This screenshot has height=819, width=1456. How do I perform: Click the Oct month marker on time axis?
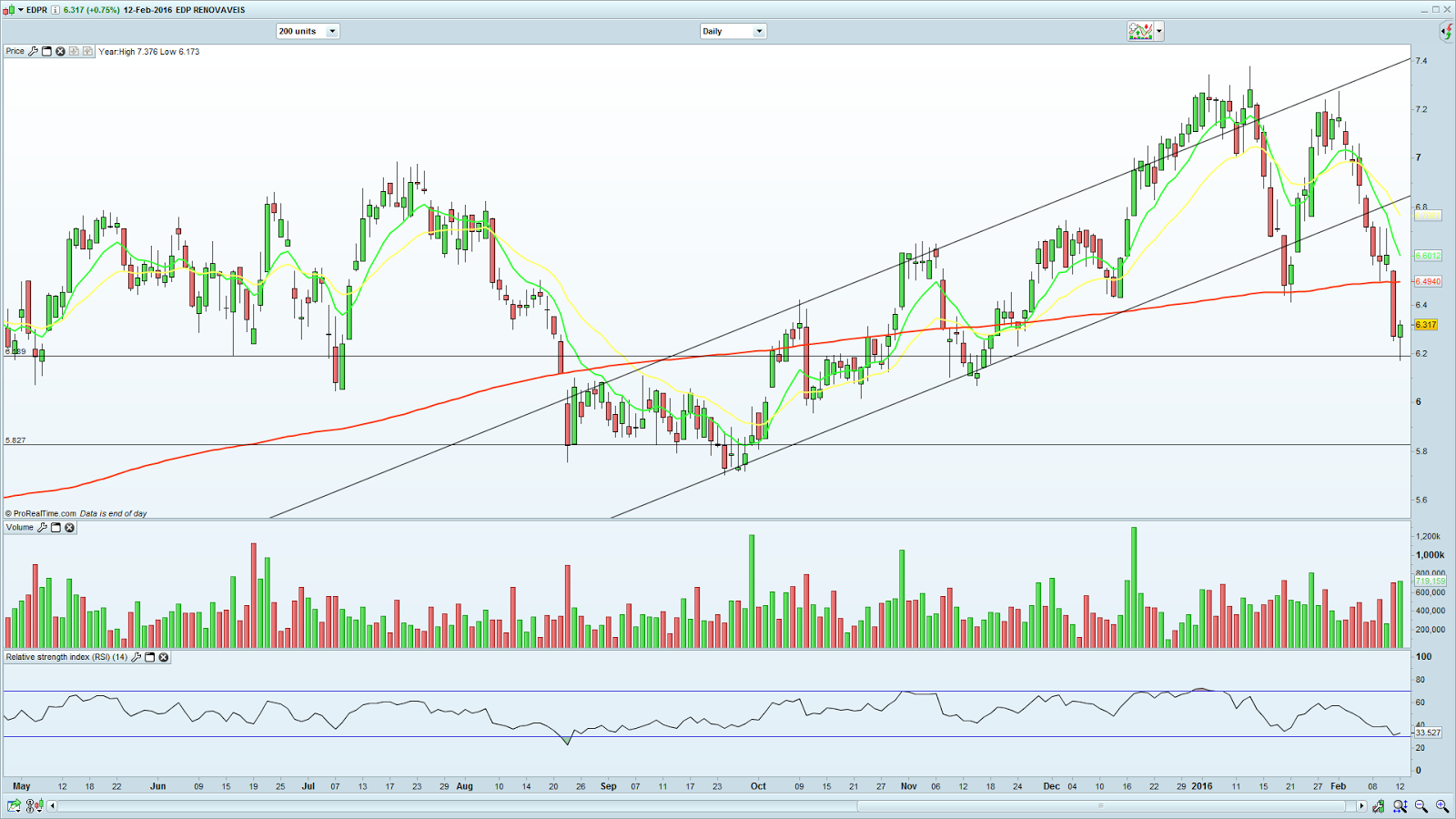pyautogui.click(x=758, y=786)
